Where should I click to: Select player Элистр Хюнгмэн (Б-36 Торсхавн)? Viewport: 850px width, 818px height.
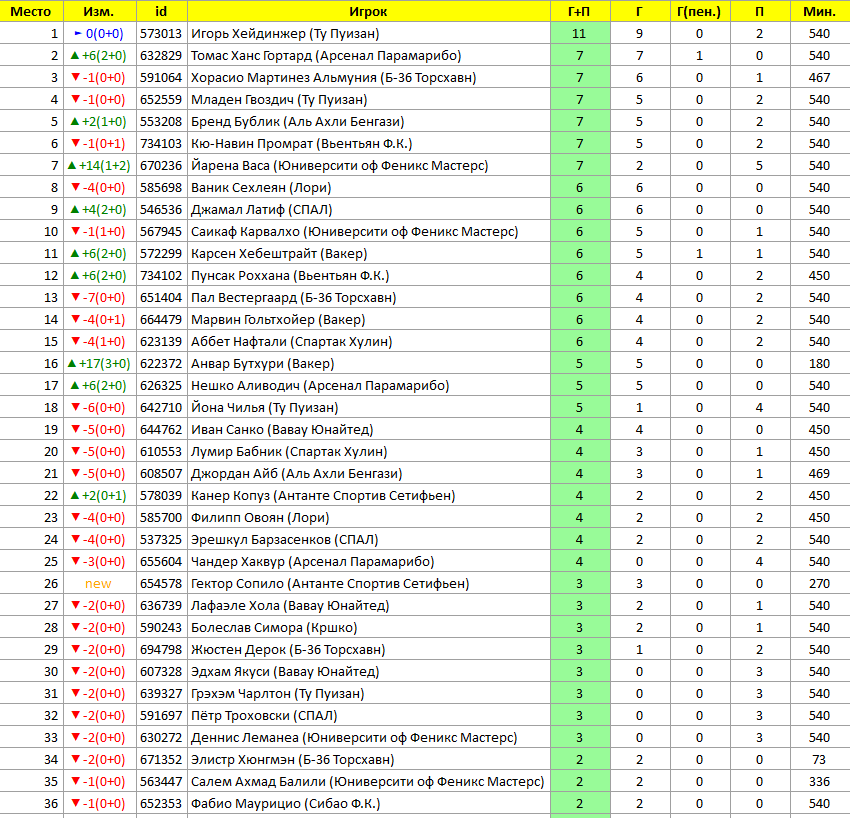293,759
